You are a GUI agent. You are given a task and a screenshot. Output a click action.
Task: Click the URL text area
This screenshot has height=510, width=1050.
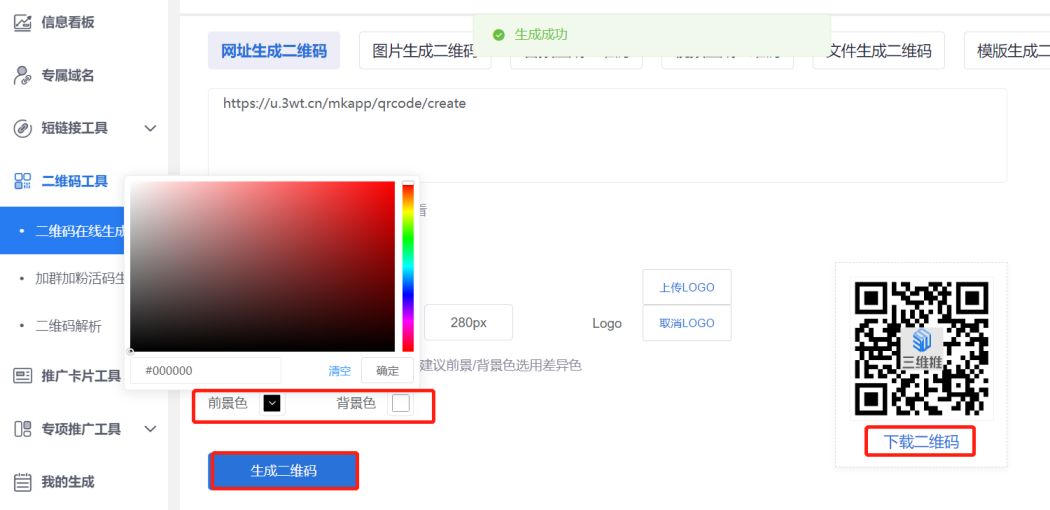point(607,135)
